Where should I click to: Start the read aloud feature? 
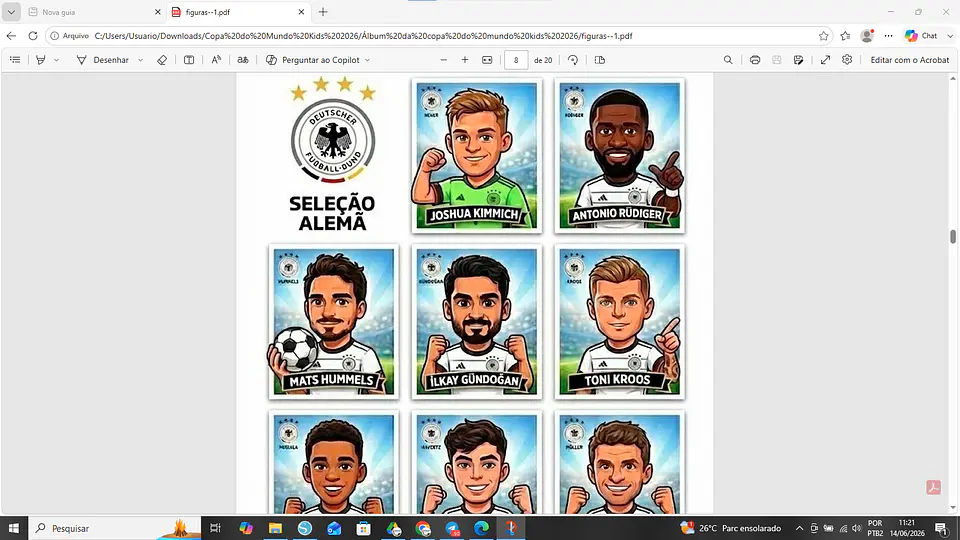[216, 60]
